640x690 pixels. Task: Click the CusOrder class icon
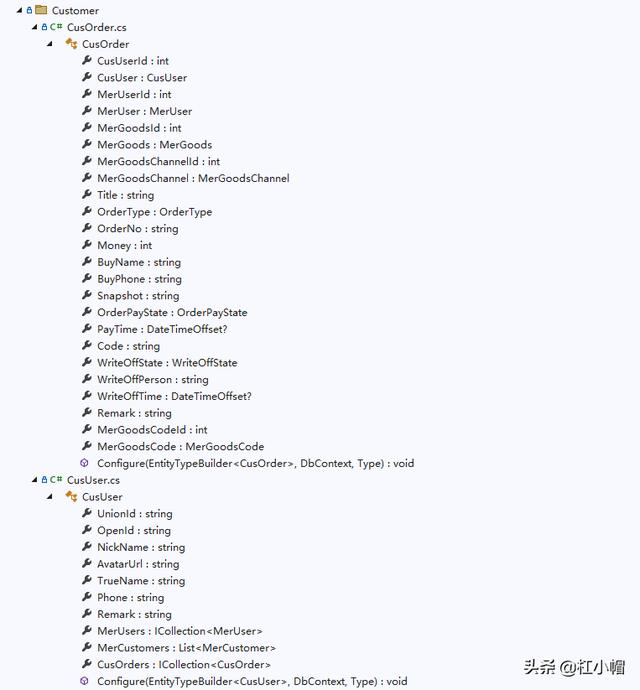[71, 44]
